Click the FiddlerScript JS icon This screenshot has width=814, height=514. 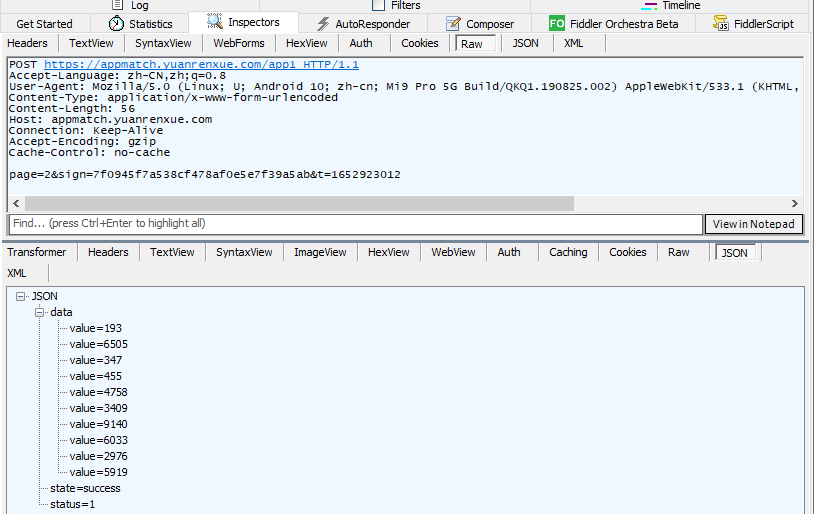click(x=721, y=23)
